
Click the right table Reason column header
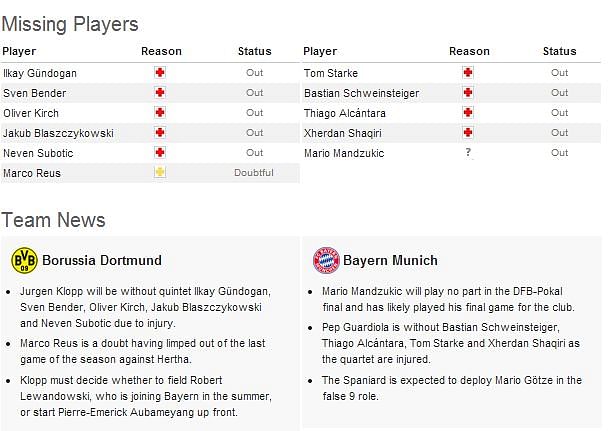[469, 51]
